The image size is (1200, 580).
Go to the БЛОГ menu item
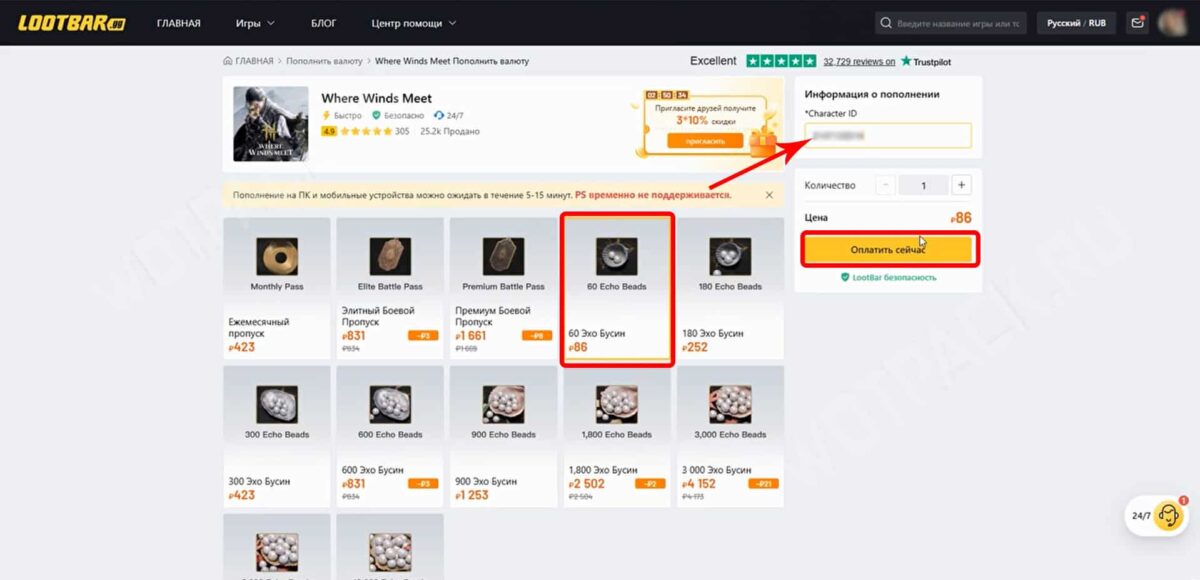click(x=323, y=23)
